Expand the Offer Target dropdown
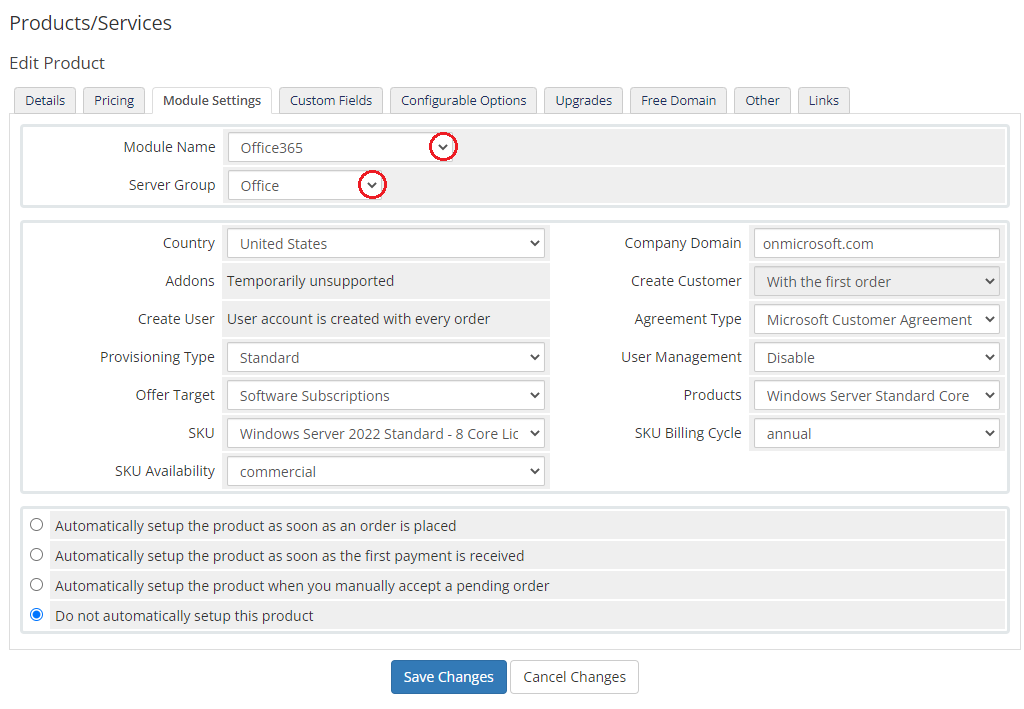 pos(385,395)
